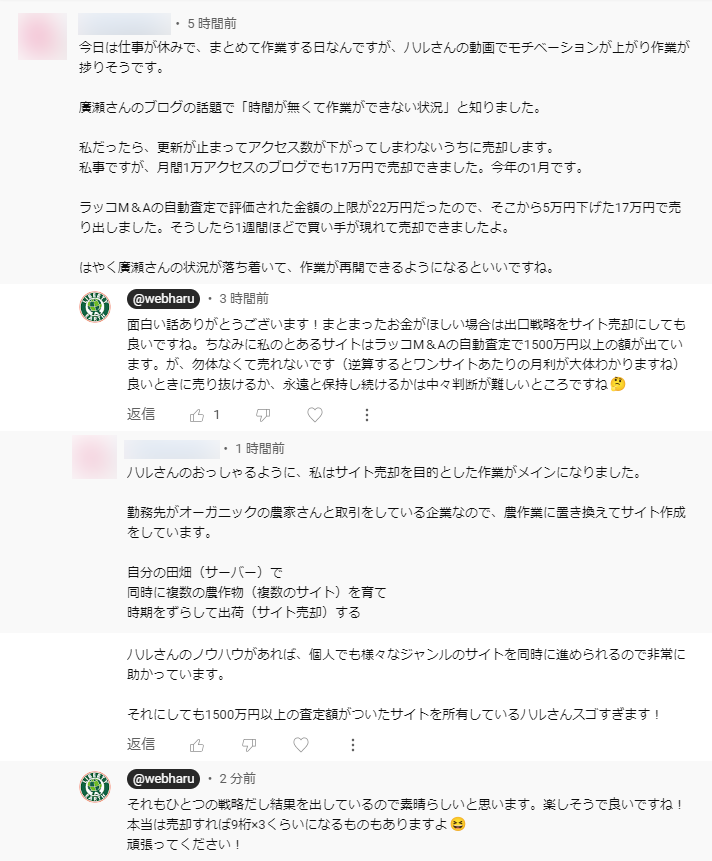Open @webharu channel name on 3 時間前 reply
The image size is (712, 861).
click(164, 299)
